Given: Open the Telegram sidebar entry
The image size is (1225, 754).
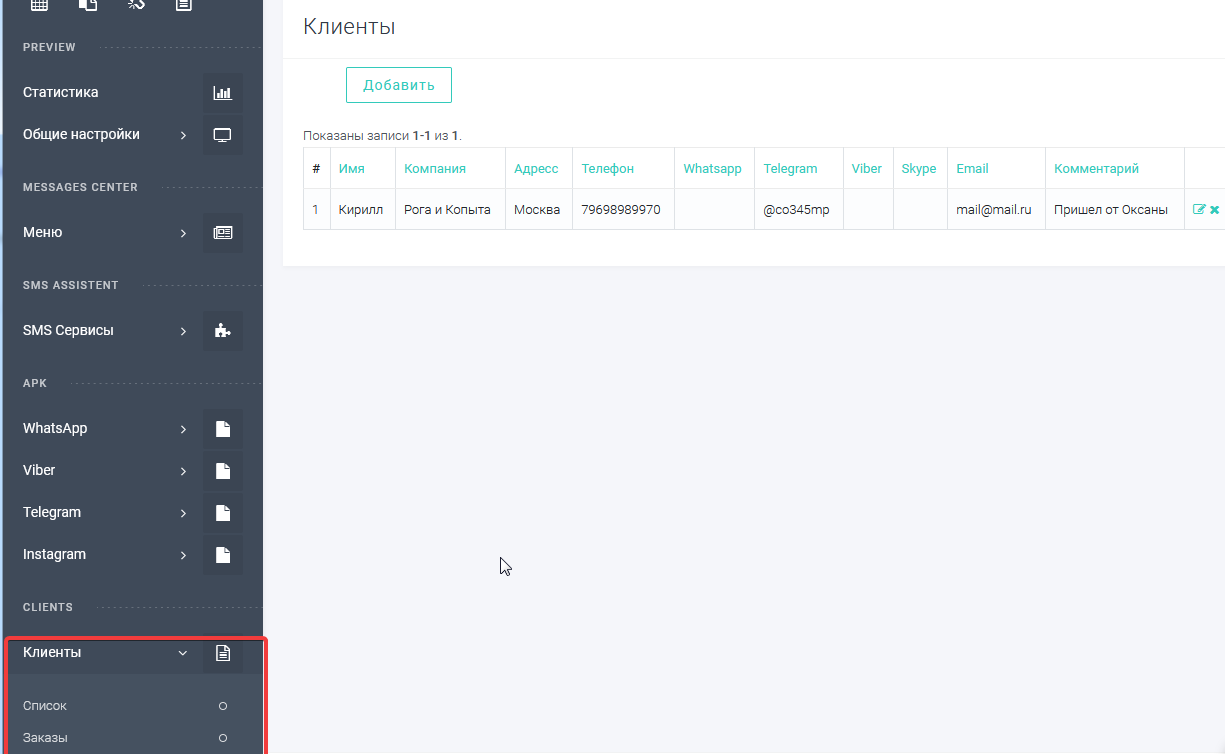Looking at the screenshot, I should (x=52, y=512).
